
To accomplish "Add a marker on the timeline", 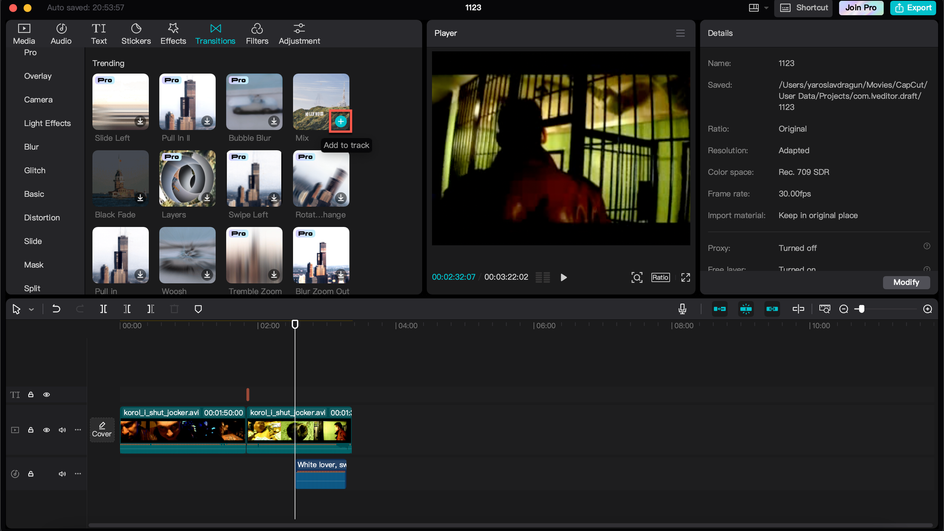I will [x=198, y=309].
